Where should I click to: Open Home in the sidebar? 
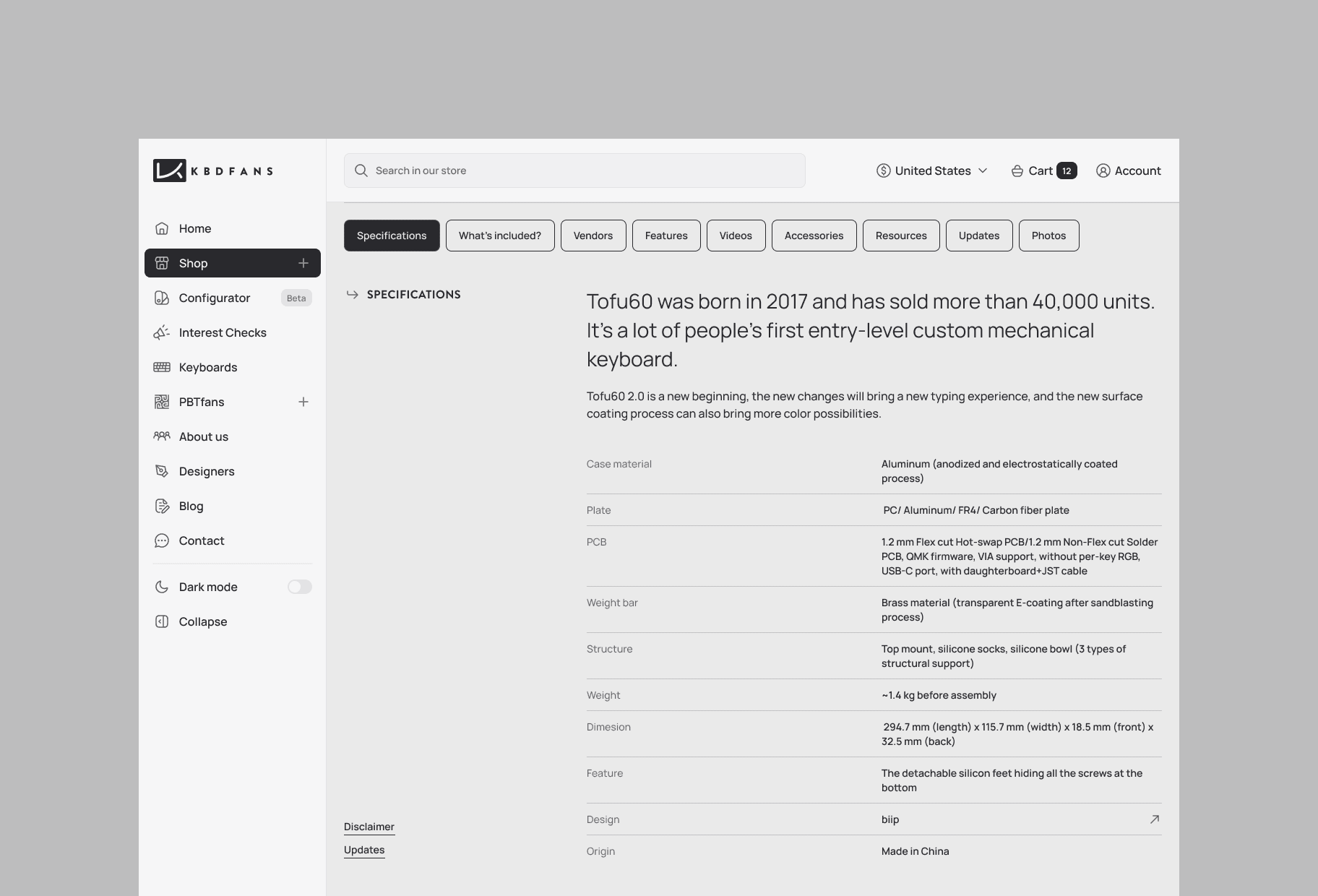click(233, 228)
